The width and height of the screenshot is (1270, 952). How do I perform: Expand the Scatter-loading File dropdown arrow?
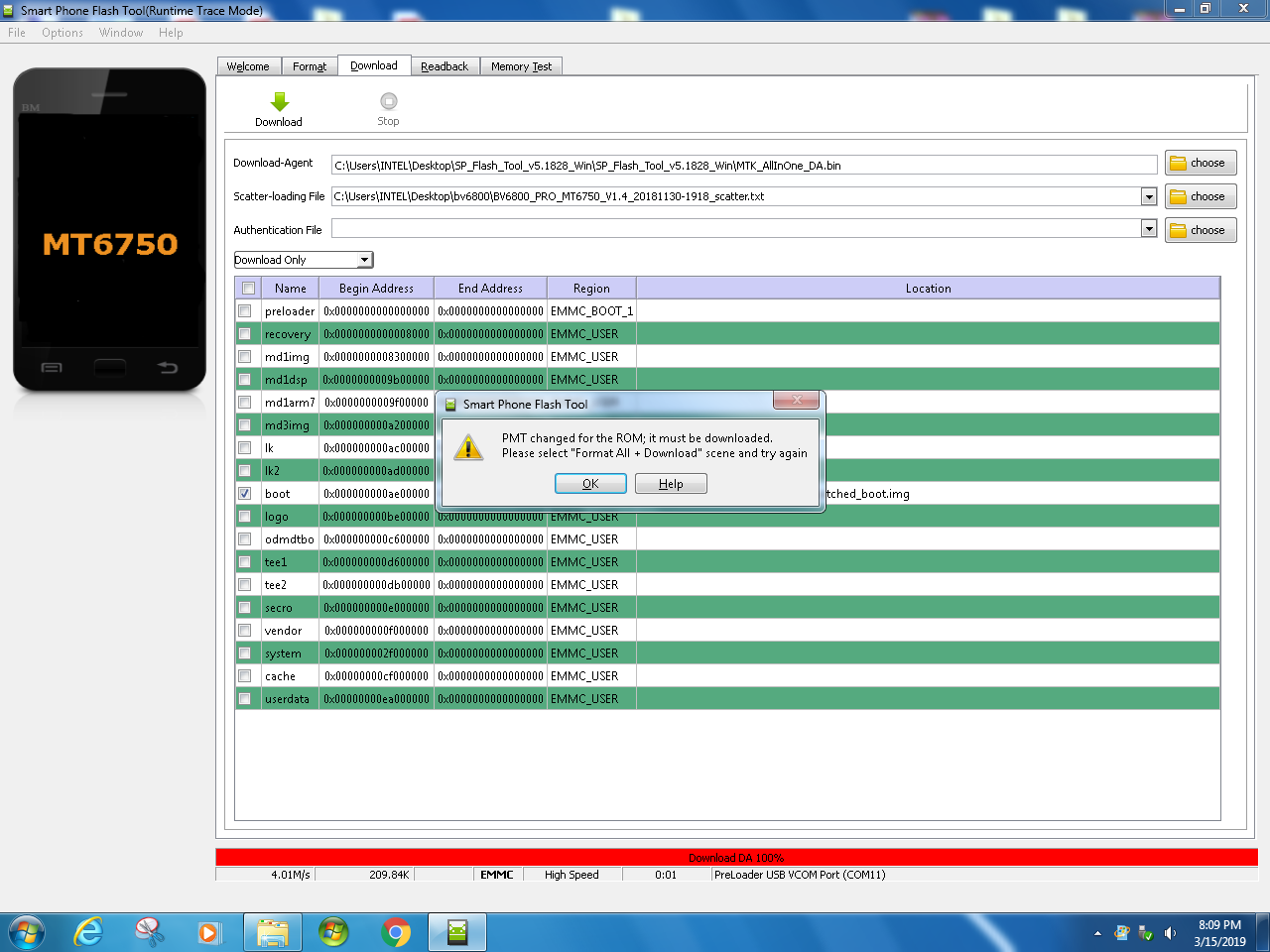pyautogui.click(x=1149, y=196)
